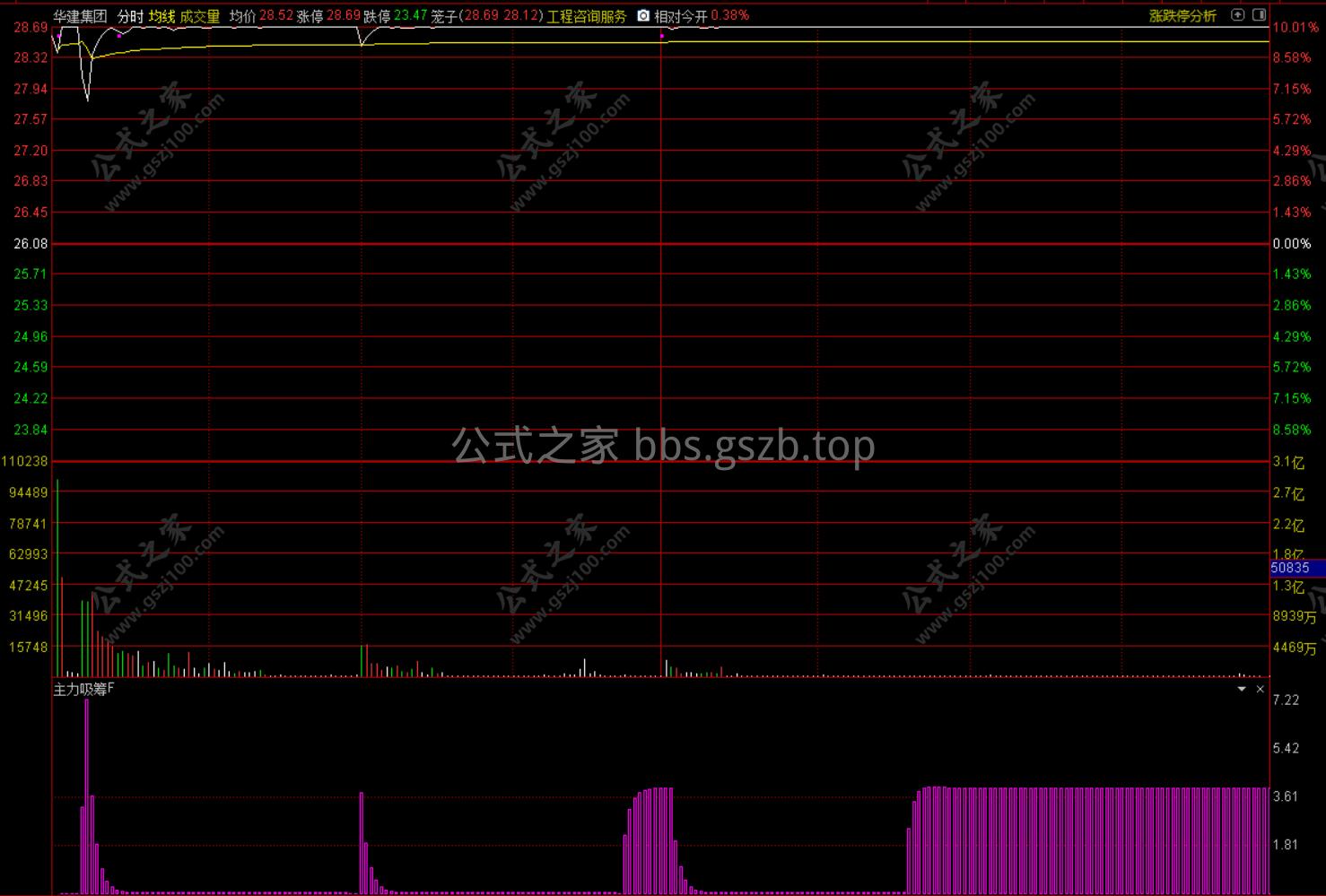
Task: Close the 主力吸筹 indicator panel
Action: pos(1260,689)
